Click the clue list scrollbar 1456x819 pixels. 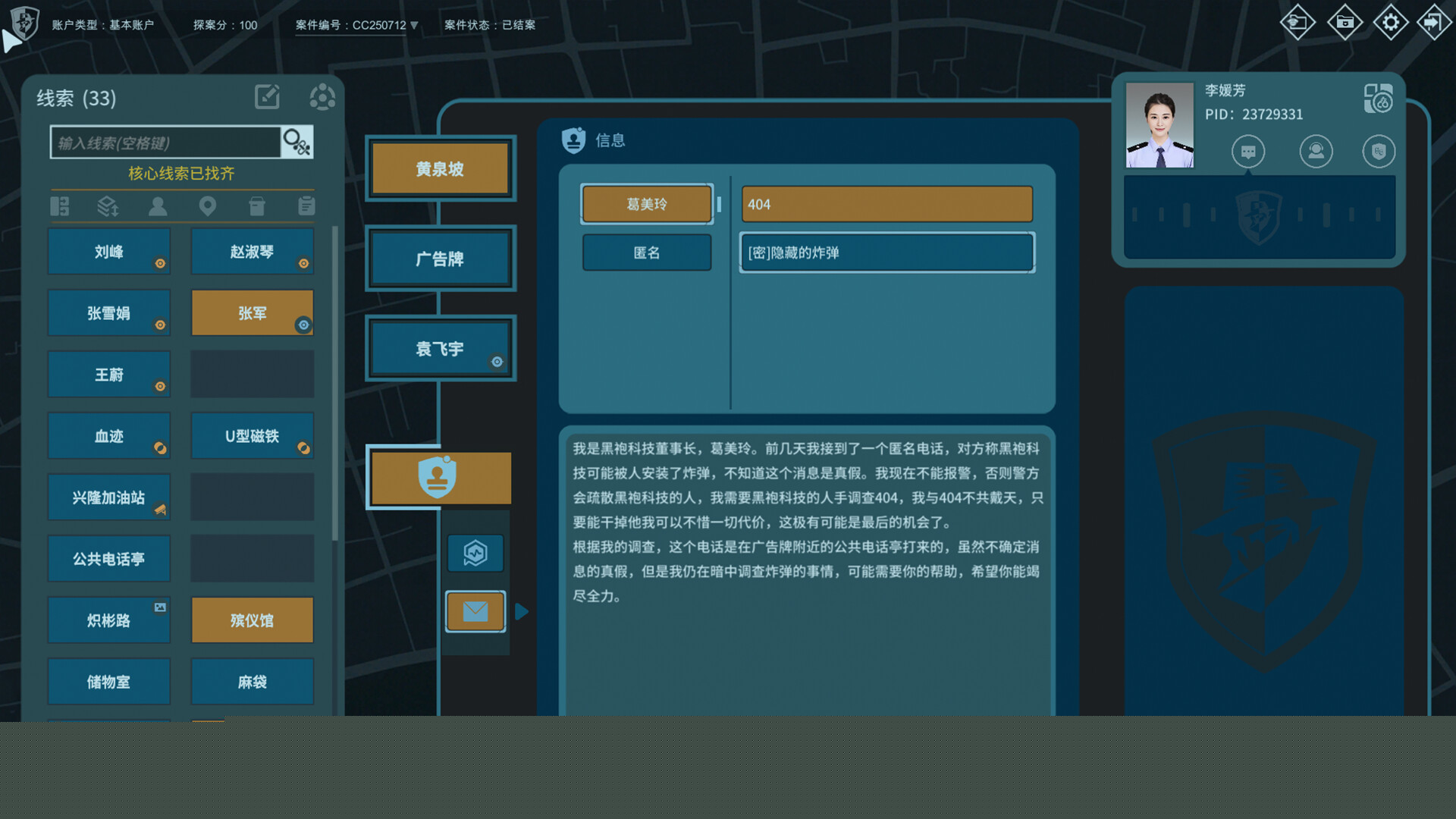(334, 383)
